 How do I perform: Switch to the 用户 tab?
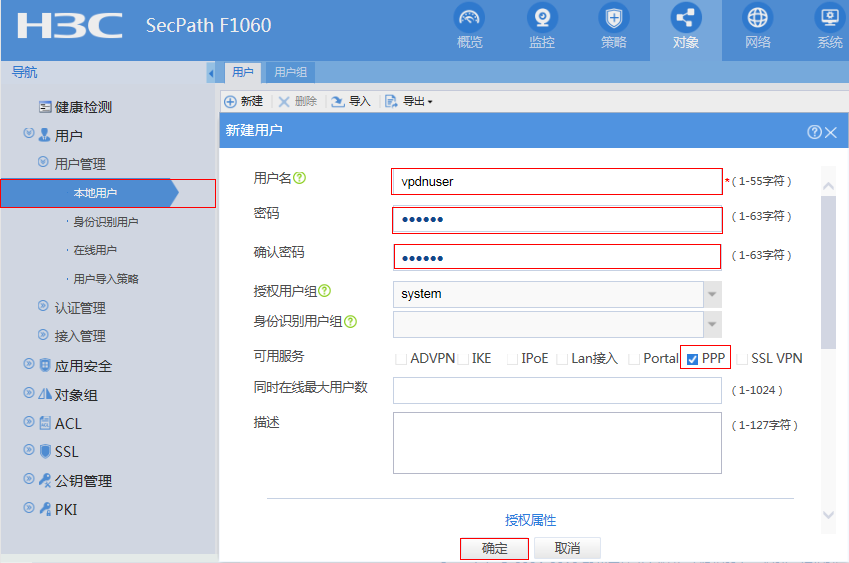click(243, 73)
